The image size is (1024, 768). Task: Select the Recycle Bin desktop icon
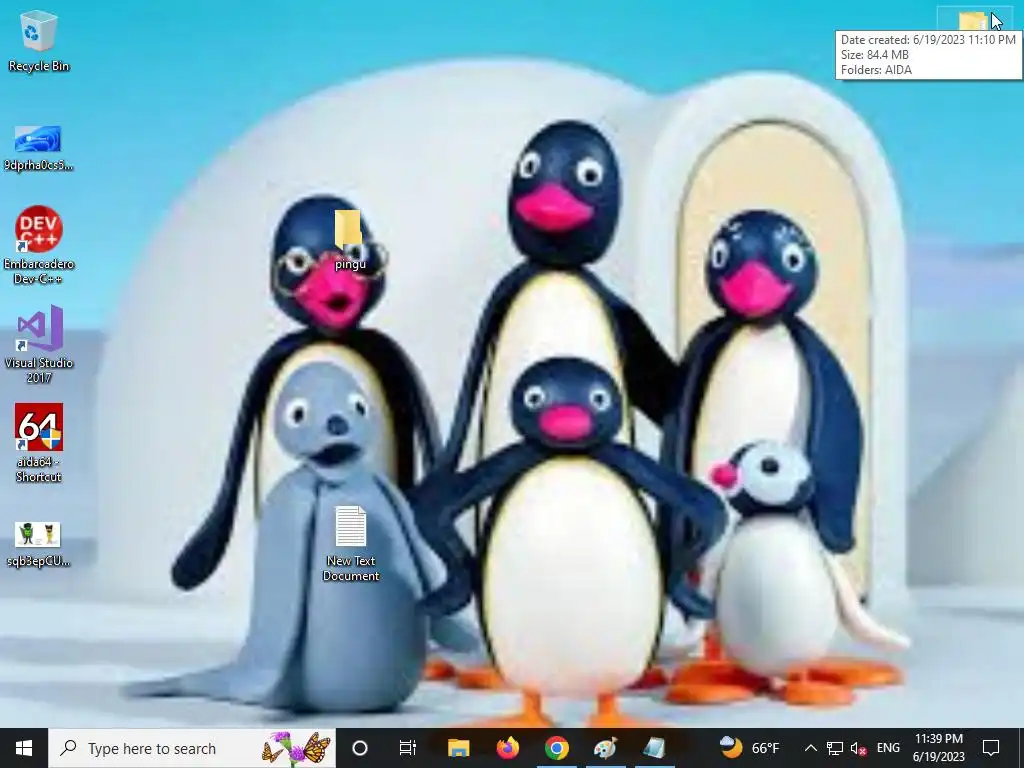pos(39,40)
